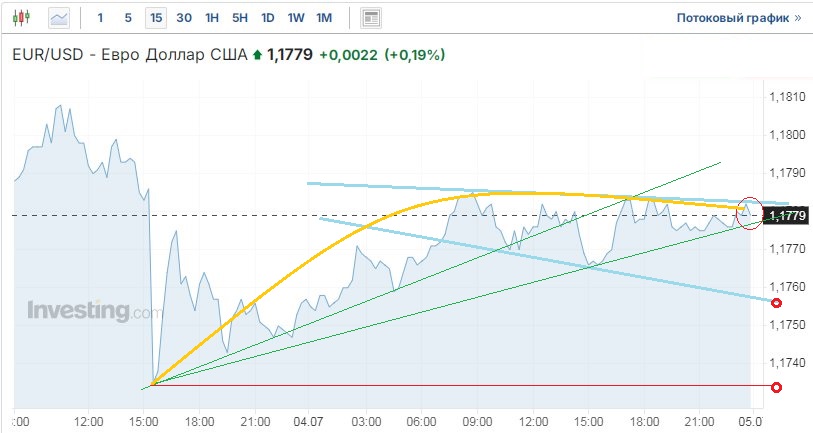Image resolution: width=813 pixels, height=433 pixels.
Task: Choose the 30 minute interval
Action: [x=184, y=18]
